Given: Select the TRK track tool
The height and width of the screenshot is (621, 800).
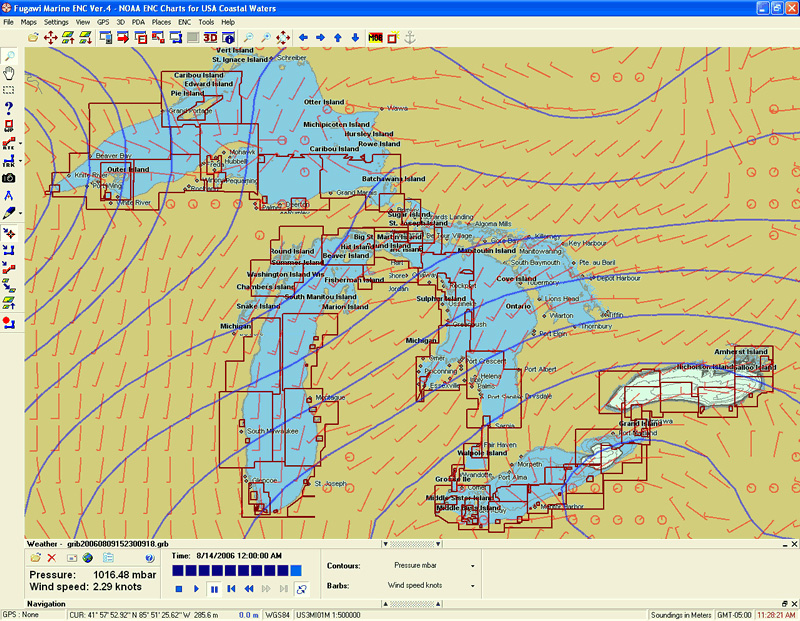Looking at the screenshot, I should click(9, 161).
